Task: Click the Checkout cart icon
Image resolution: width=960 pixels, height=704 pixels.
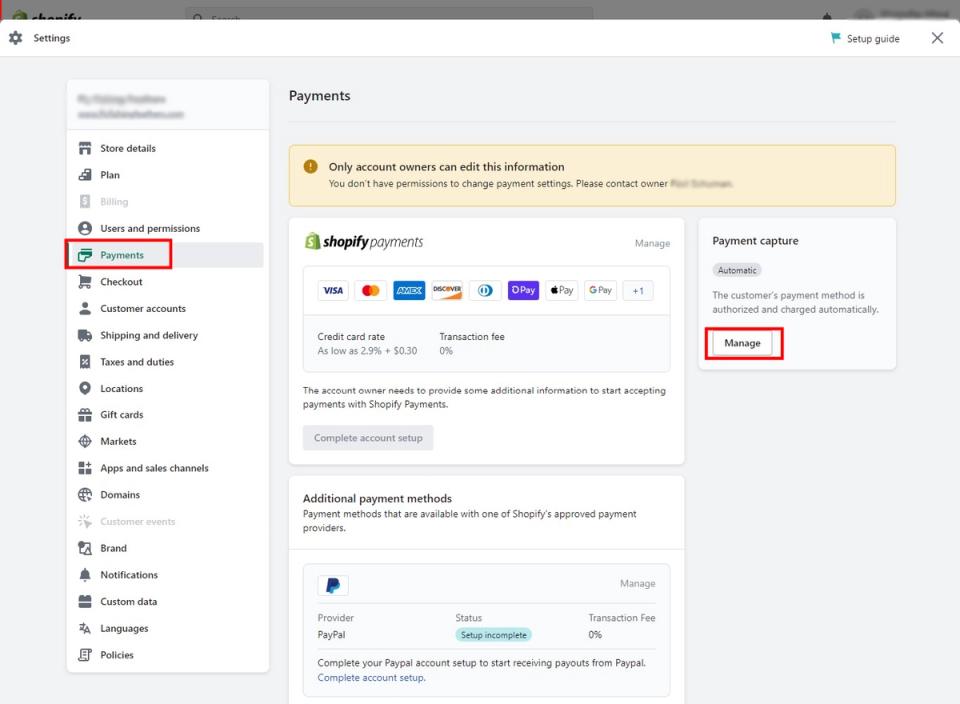Action: pyautogui.click(x=85, y=282)
